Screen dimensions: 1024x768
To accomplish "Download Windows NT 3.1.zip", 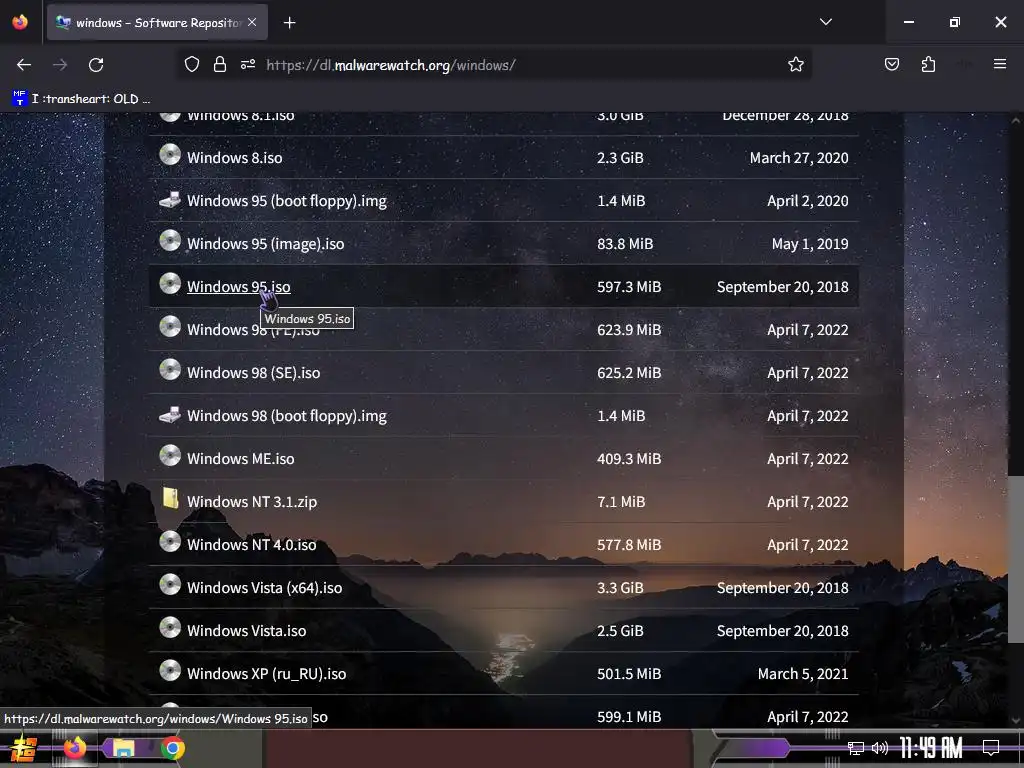I will pos(251,502).
